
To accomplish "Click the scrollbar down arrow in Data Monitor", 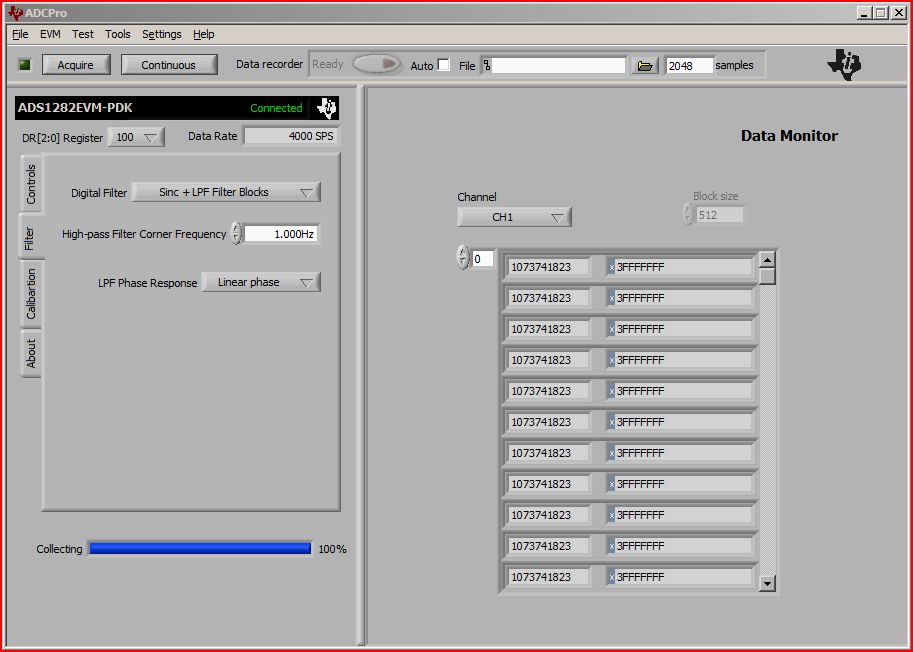I will point(767,583).
